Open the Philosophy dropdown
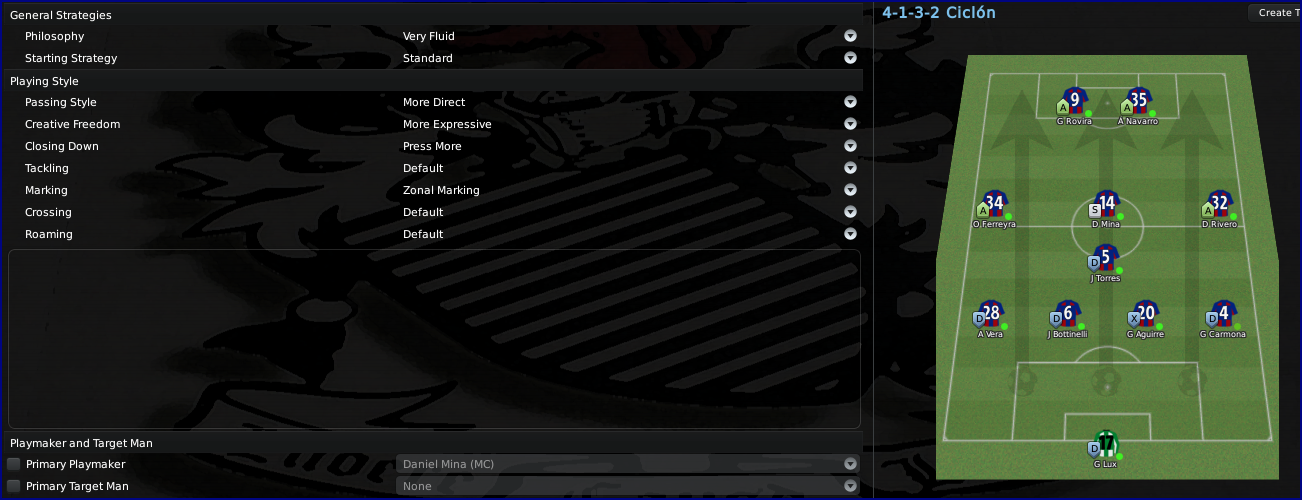 point(850,36)
